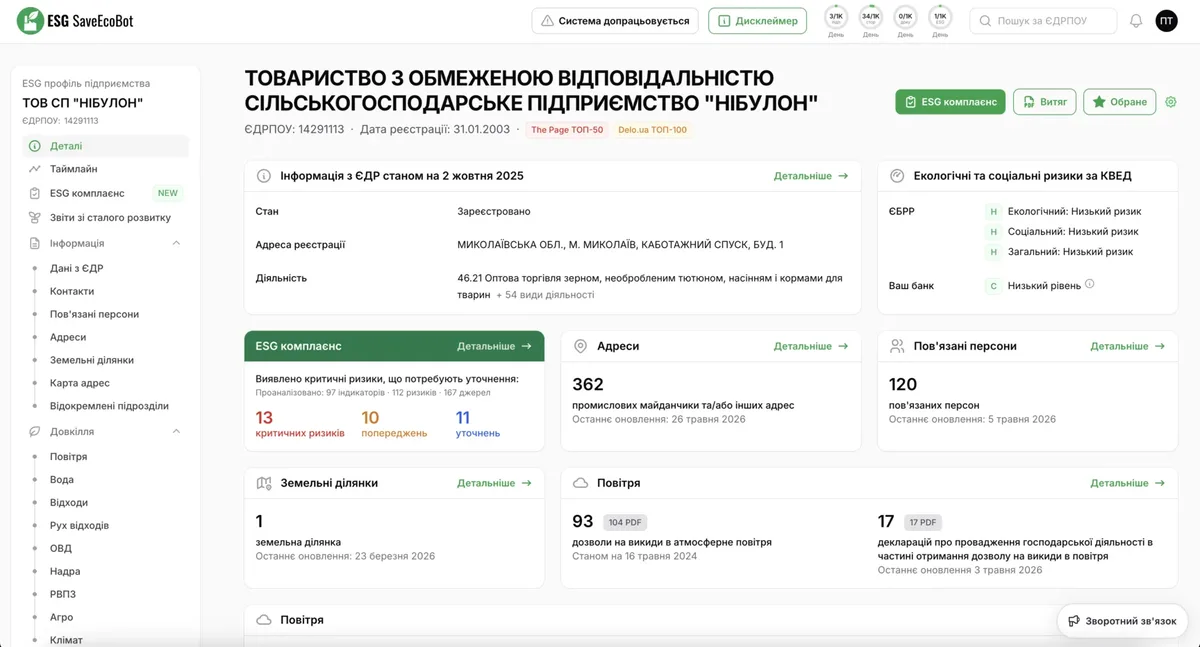The width and height of the screenshot is (1200, 647).
Task: Select Надра sidebar item
Action: 65,572
